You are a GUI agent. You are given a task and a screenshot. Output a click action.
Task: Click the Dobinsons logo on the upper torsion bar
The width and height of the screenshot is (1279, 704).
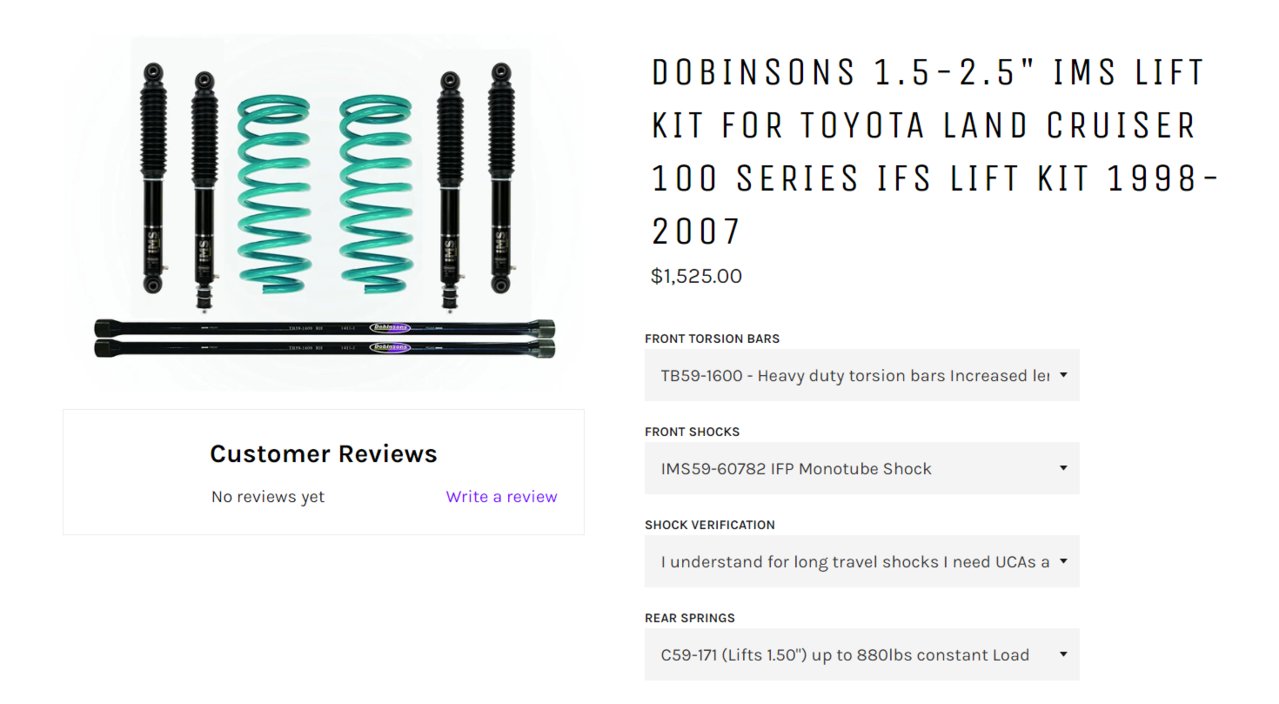click(x=390, y=327)
